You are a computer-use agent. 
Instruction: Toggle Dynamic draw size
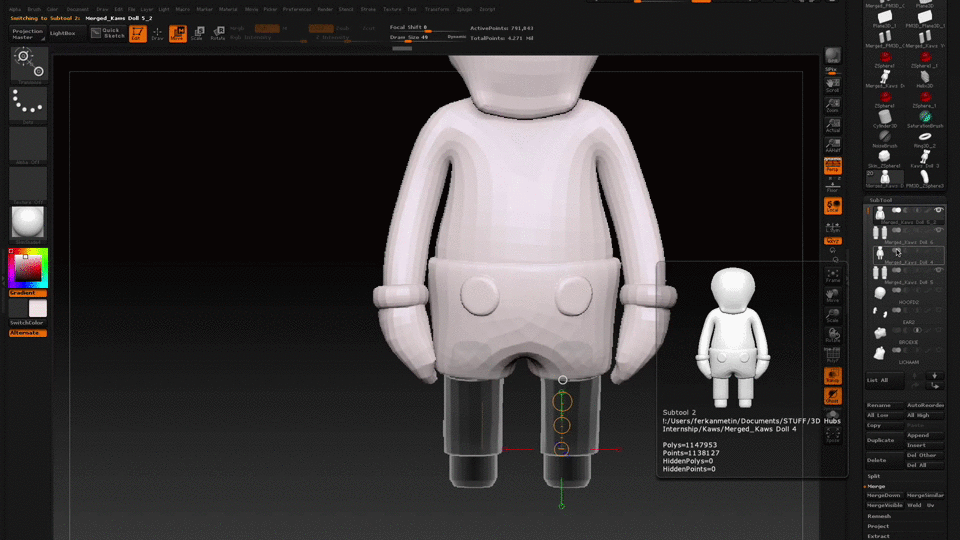click(457, 37)
